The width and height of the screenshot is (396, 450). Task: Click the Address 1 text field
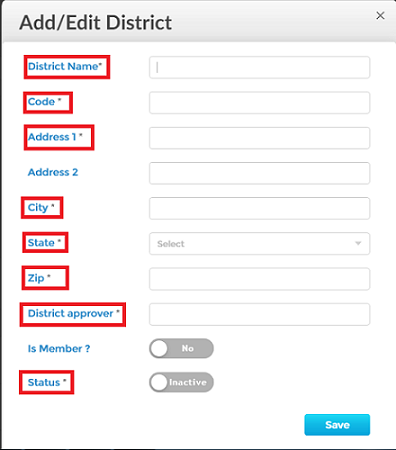pos(259,138)
